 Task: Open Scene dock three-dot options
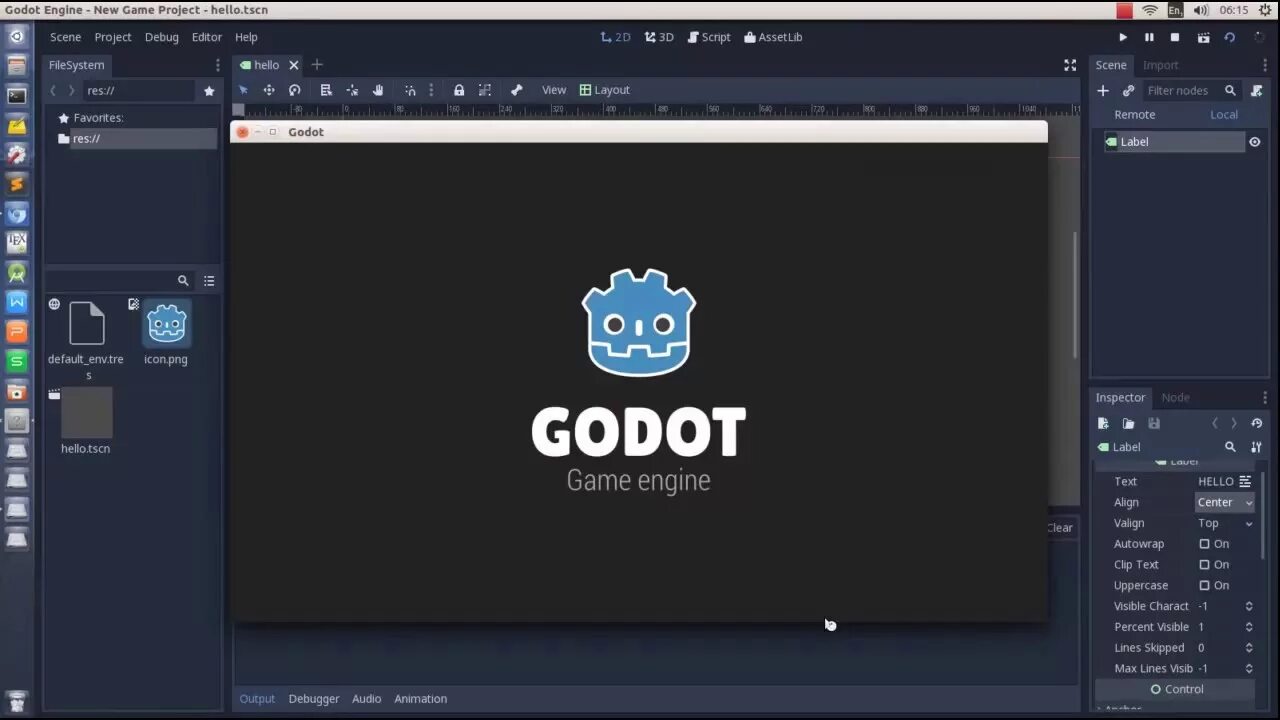1266,65
